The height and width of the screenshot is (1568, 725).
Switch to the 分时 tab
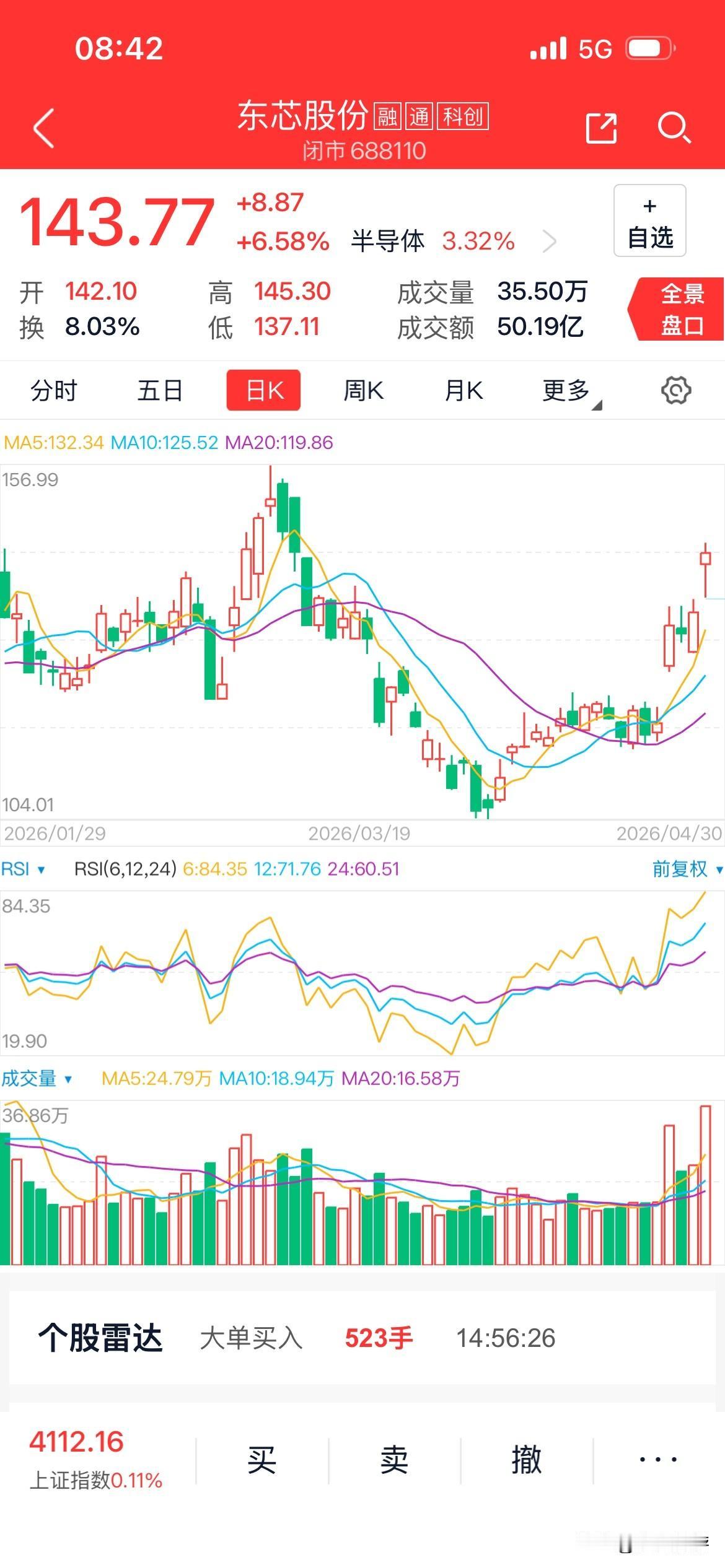[53, 391]
